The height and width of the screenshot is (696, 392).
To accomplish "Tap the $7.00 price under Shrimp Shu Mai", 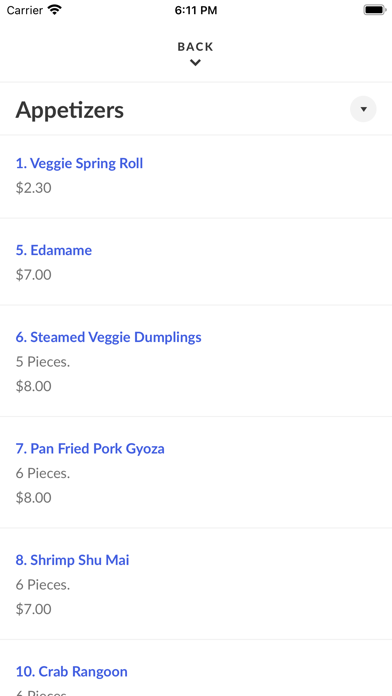I will coord(34,609).
